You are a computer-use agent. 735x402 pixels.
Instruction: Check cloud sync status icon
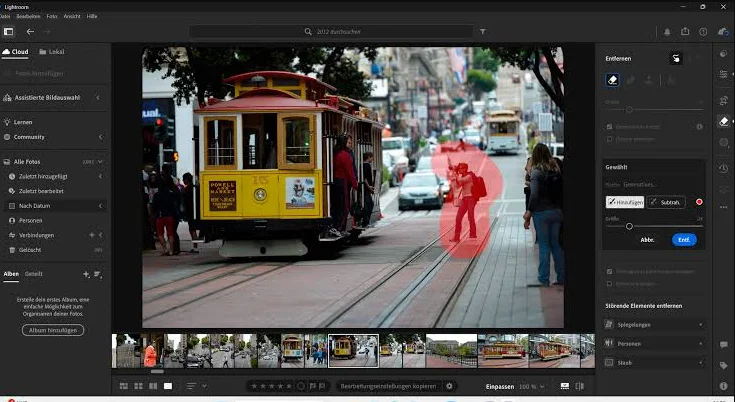tap(723, 32)
